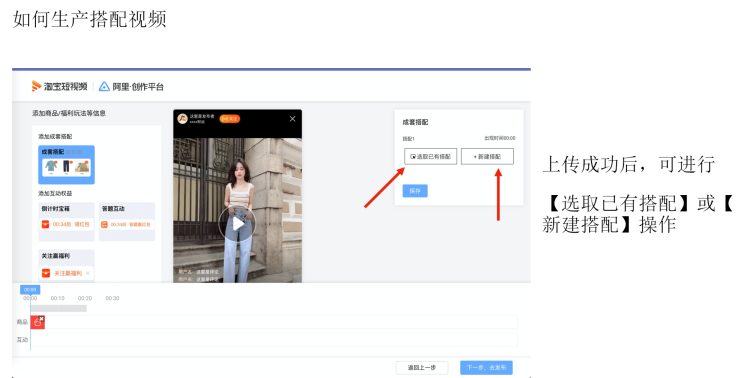750x378 pixels.
Task: Click the gray clip bar in timeline
Action: 59,309
